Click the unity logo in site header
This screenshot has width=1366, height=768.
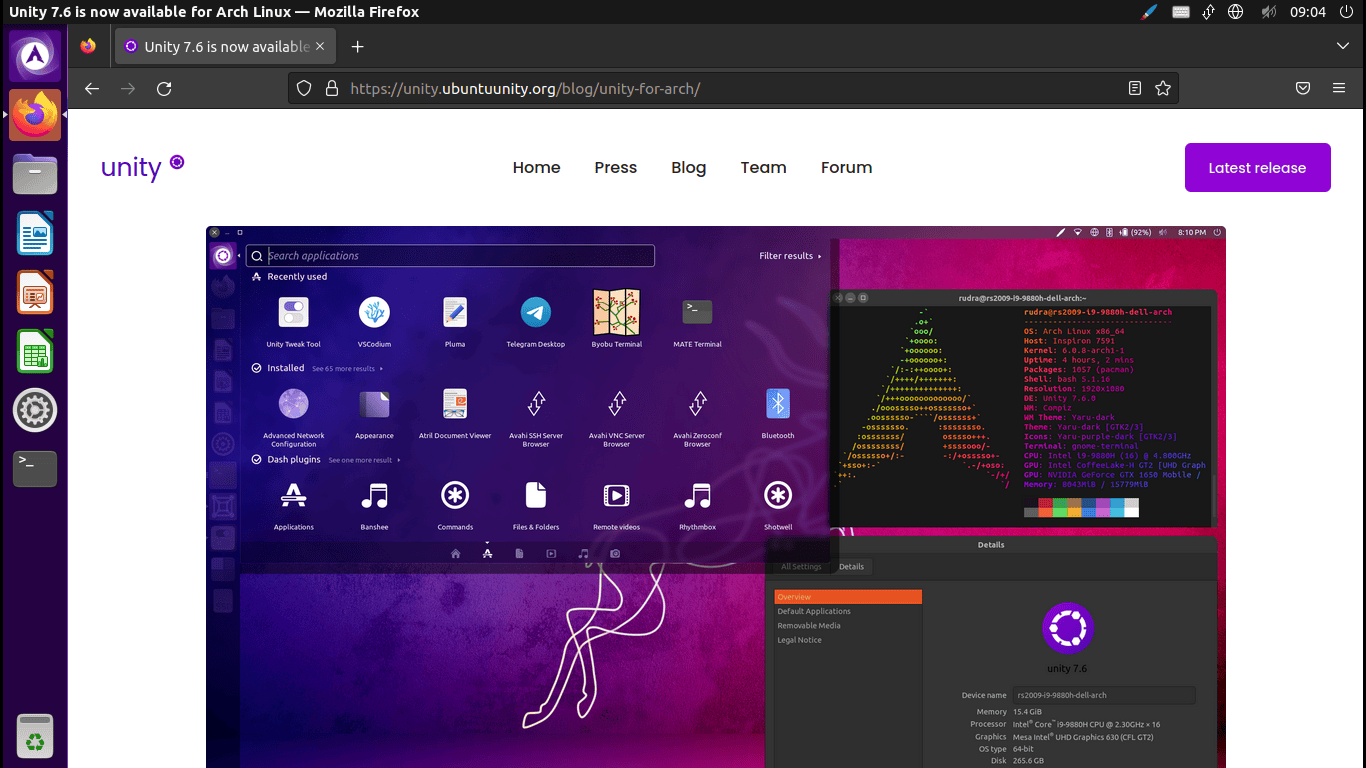pyautogui.click(x=142, y=167)
